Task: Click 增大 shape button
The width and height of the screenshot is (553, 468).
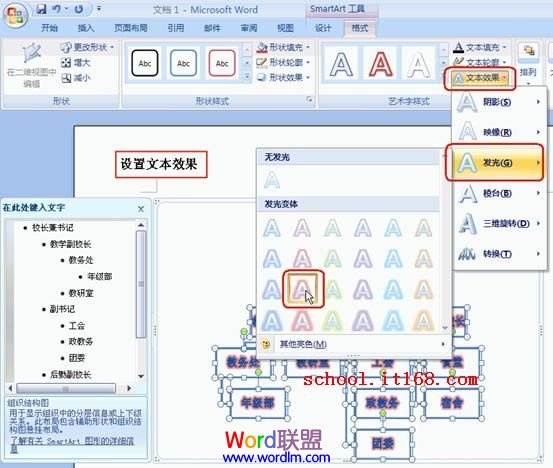Action: tap(76, 63)
